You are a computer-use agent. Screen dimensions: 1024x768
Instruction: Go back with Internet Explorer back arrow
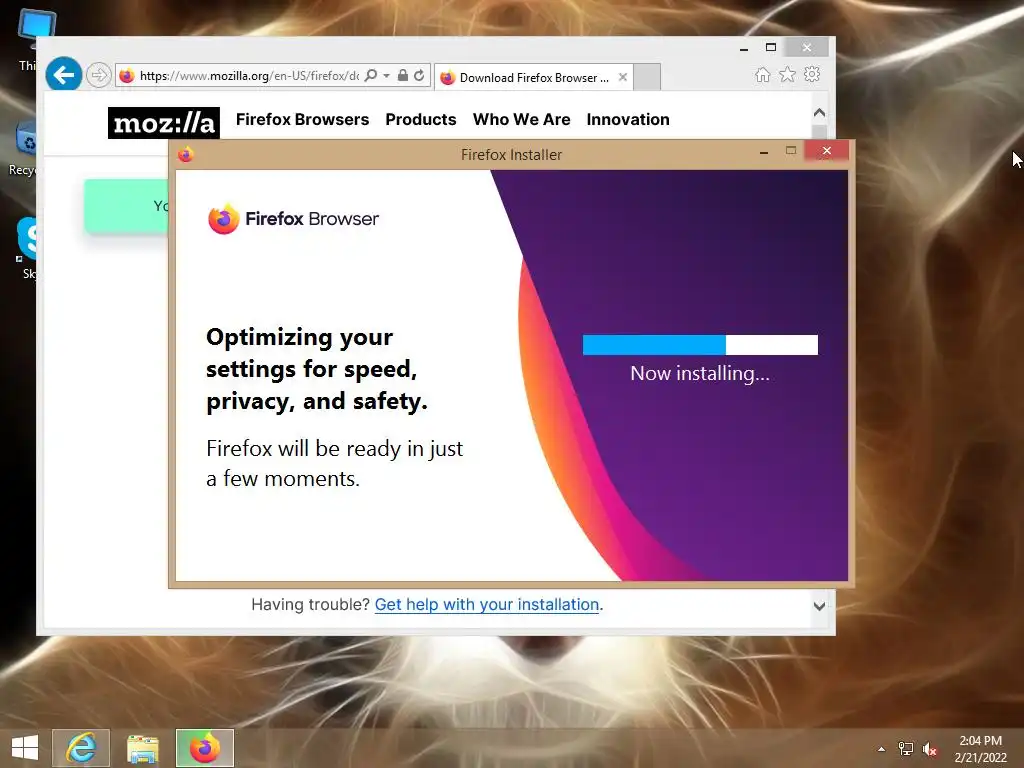[x=63, y=75]
